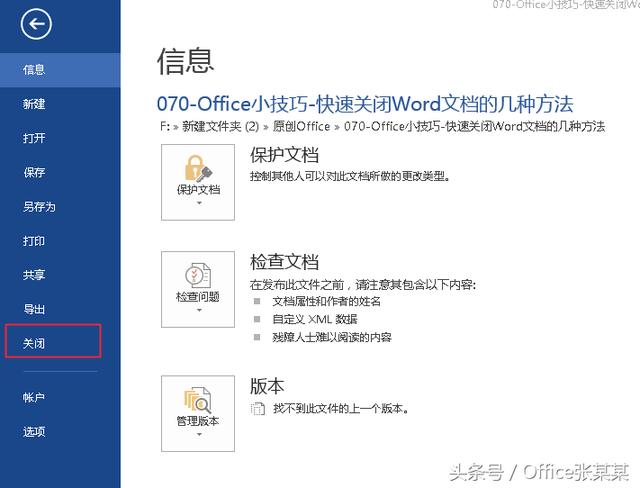
Task: Click the 检查问题 checklist icon
Action: tap(198, 275)
